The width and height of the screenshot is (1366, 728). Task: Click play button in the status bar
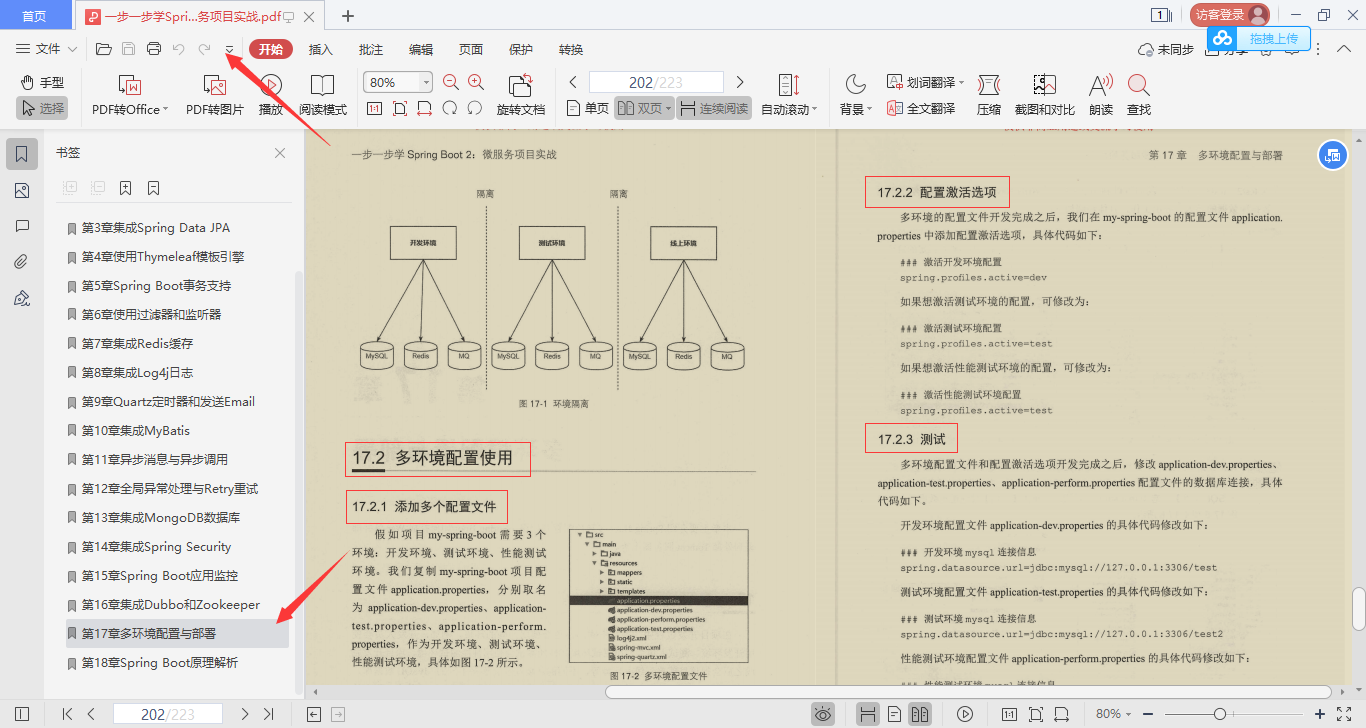[965, 714]
